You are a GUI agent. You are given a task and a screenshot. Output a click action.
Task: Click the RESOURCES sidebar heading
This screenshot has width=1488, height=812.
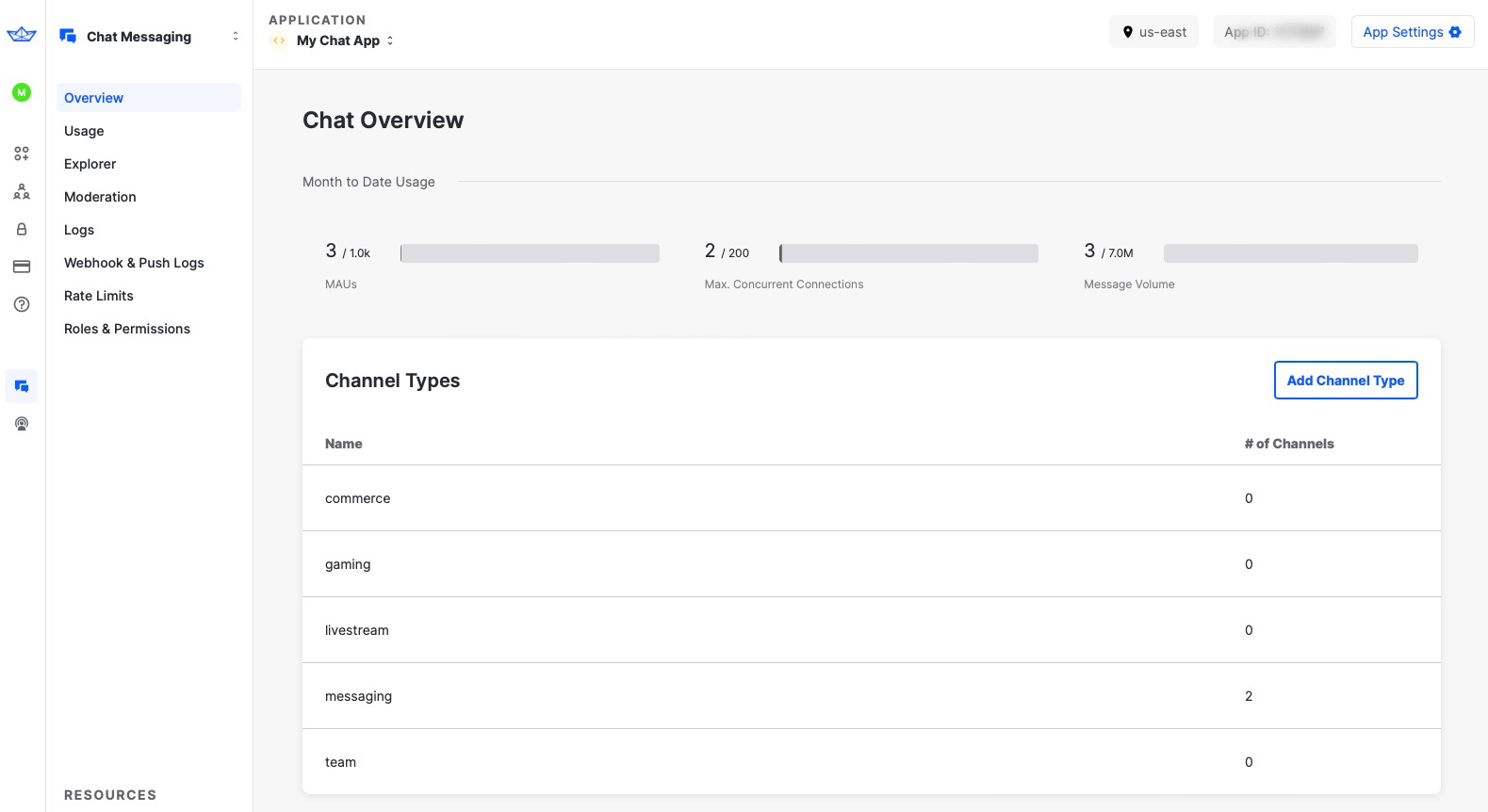pos(110,795)
